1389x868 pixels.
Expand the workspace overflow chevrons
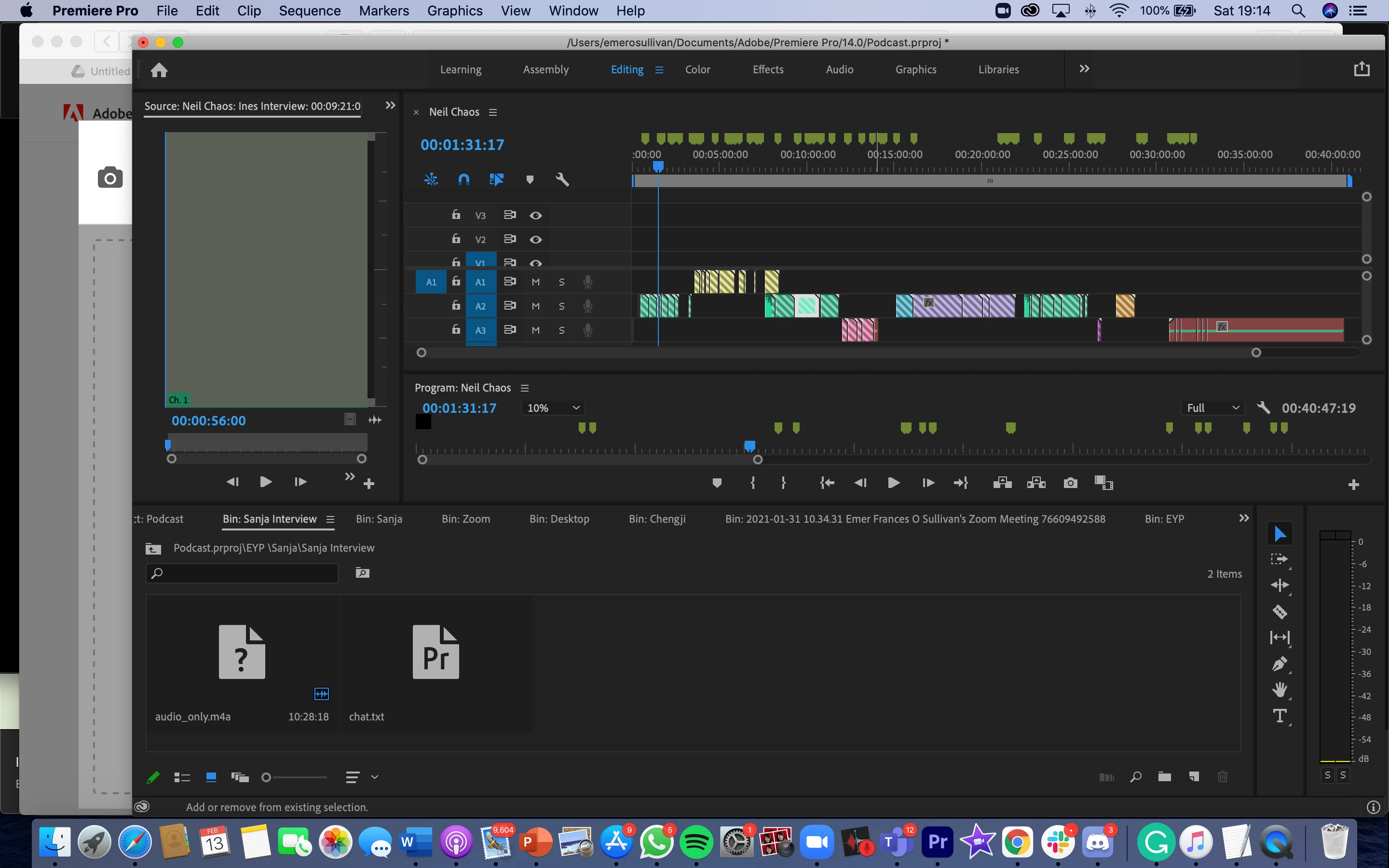tap(1084, 69)
